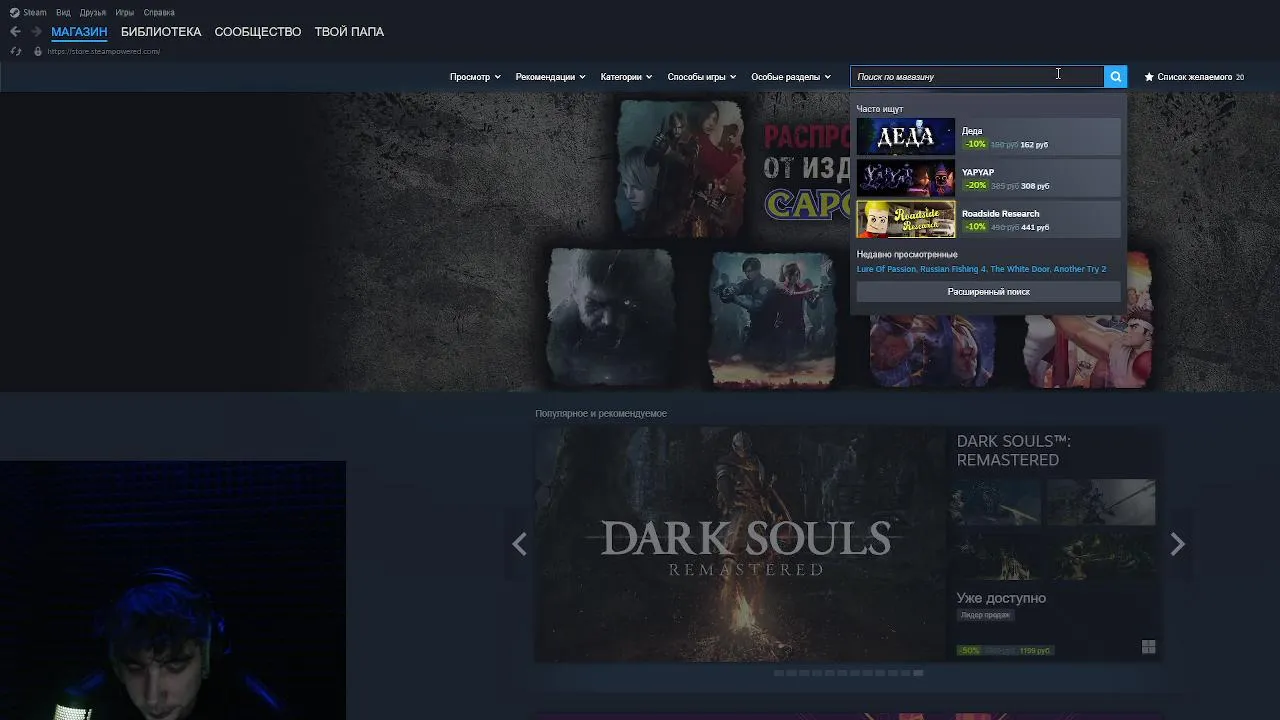Click the 162 руб price for Деда

(x=1034, y=145)
